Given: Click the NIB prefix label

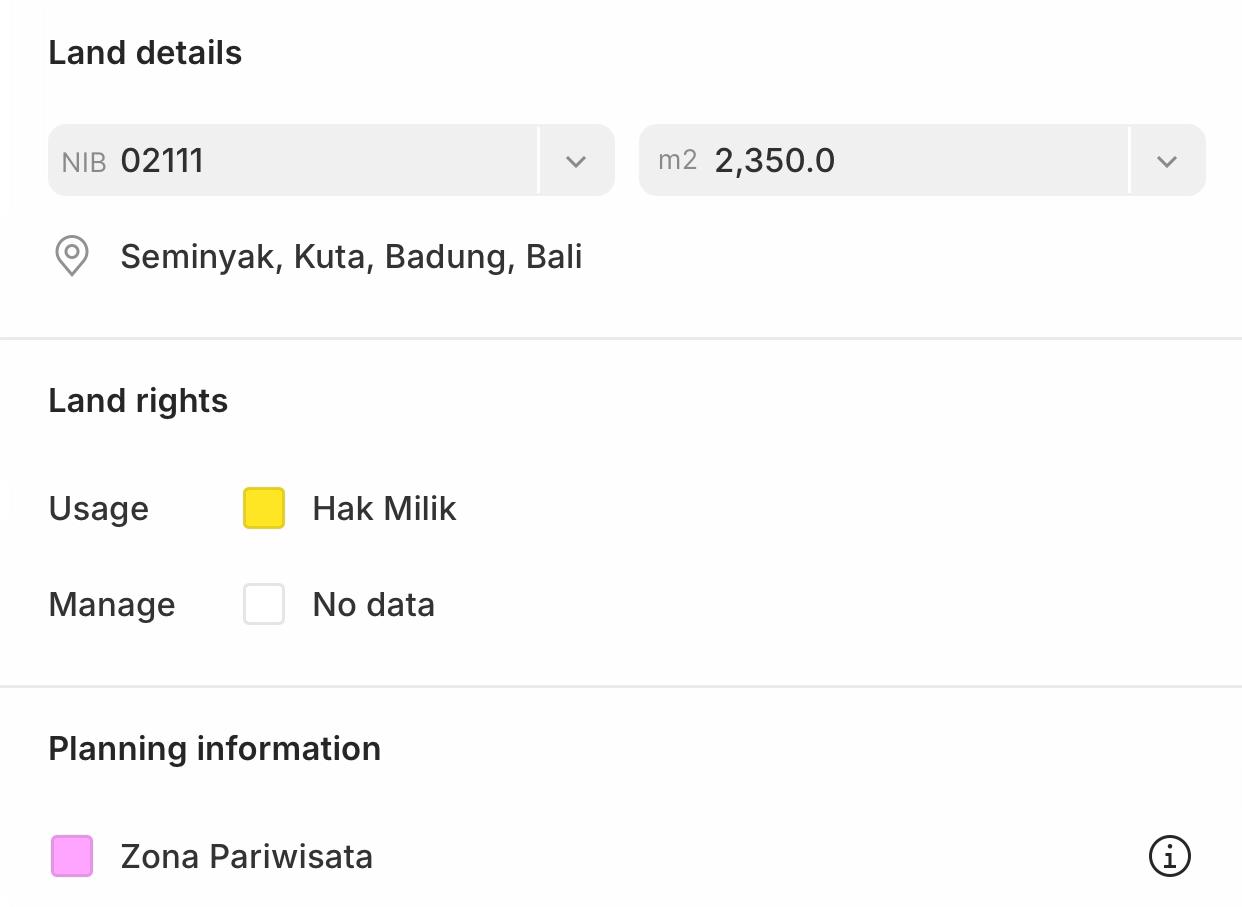Looking at the screenshot, I should tap(84, 162).
